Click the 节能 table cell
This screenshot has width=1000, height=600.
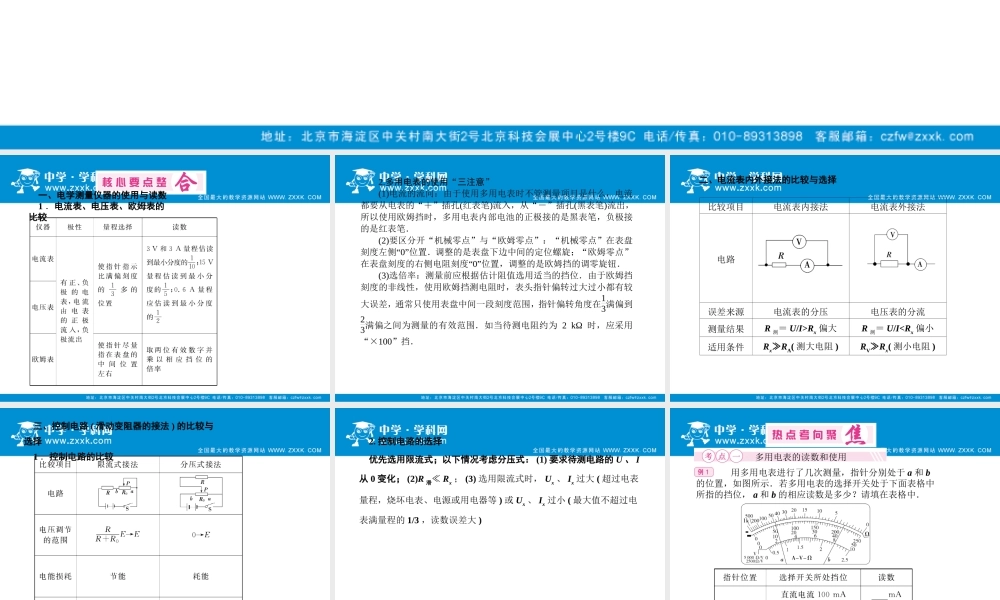tap(118, 576)
